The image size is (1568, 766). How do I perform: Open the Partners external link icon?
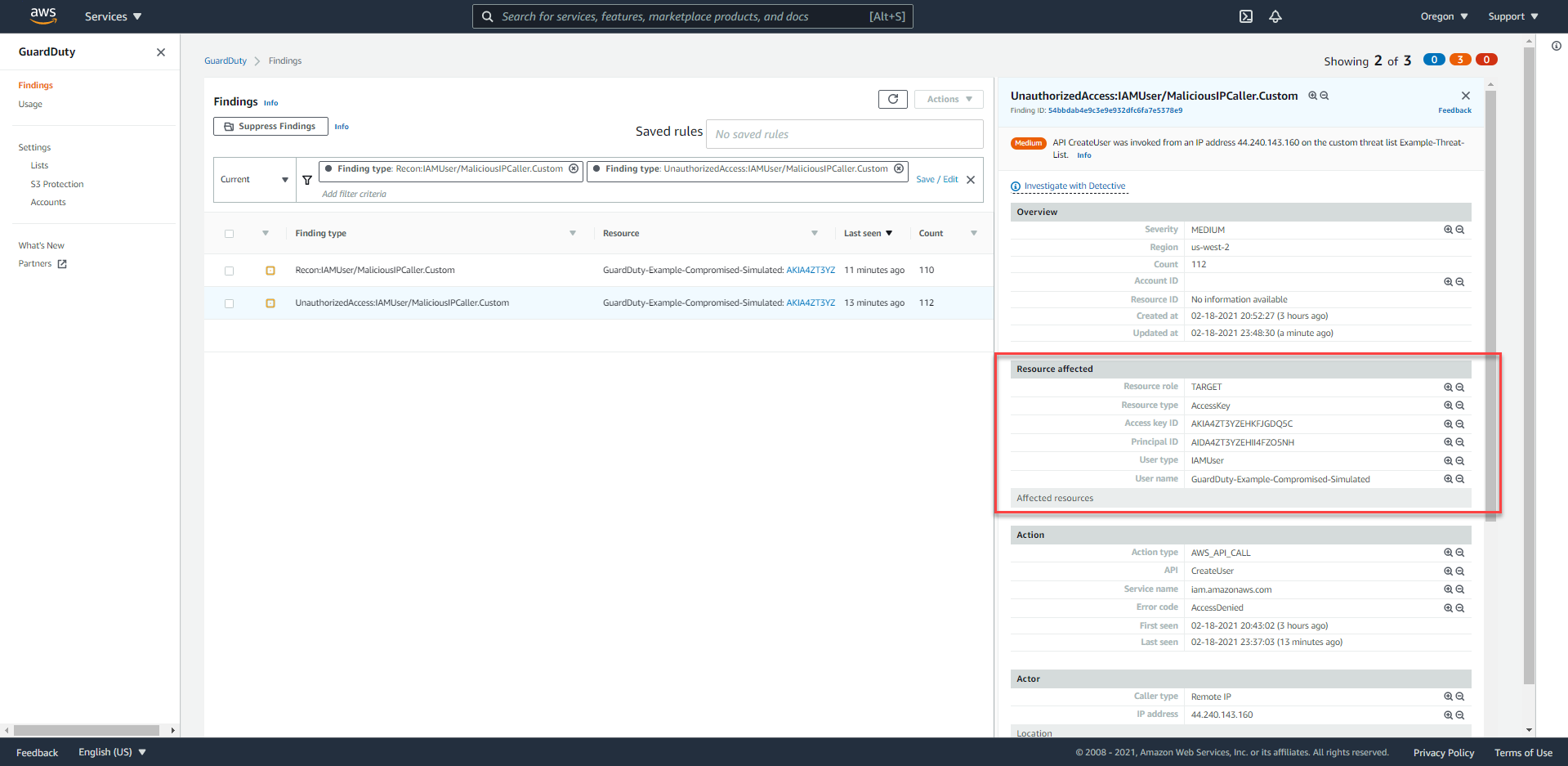tap(62, 264)
